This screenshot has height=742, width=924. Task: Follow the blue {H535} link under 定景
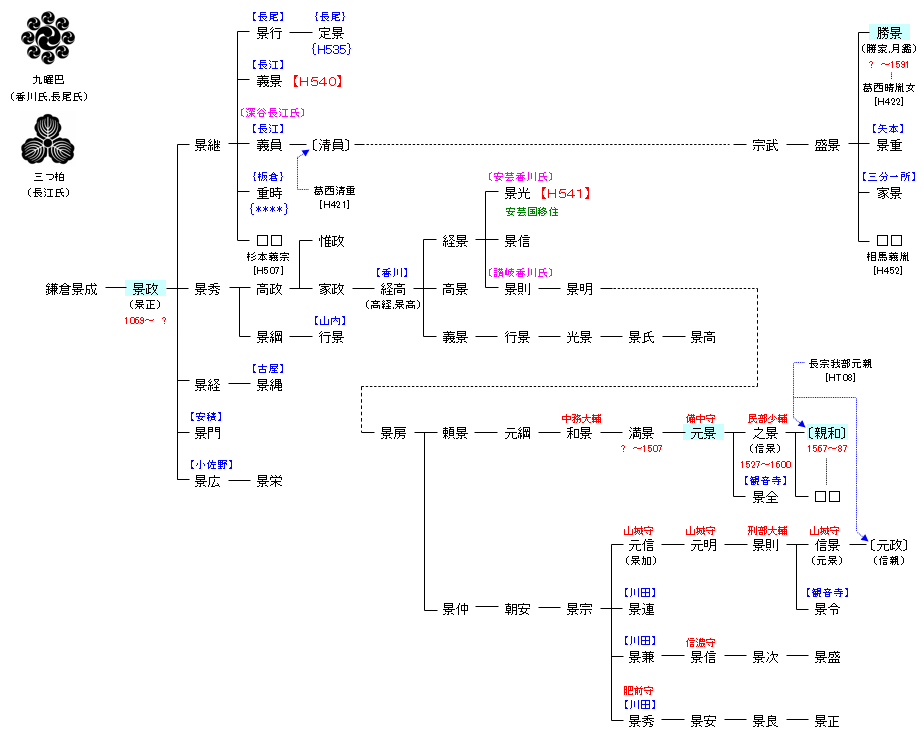pyautogui.click(x=330, y=49)
